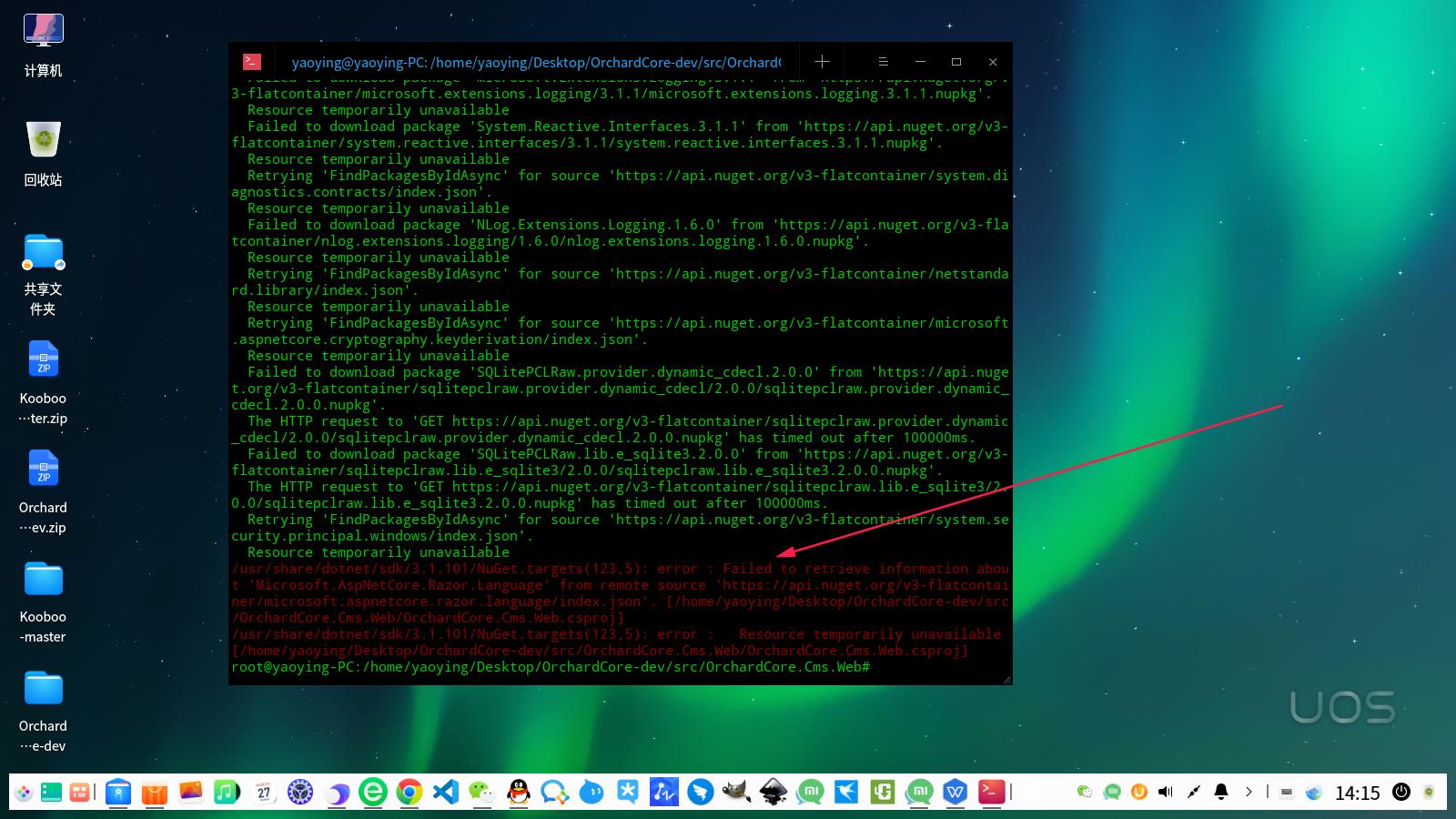Viewport: 1456px width, 819px height.
Task: Open the notifications bell in tray
Action: (x=1221, y=792)
